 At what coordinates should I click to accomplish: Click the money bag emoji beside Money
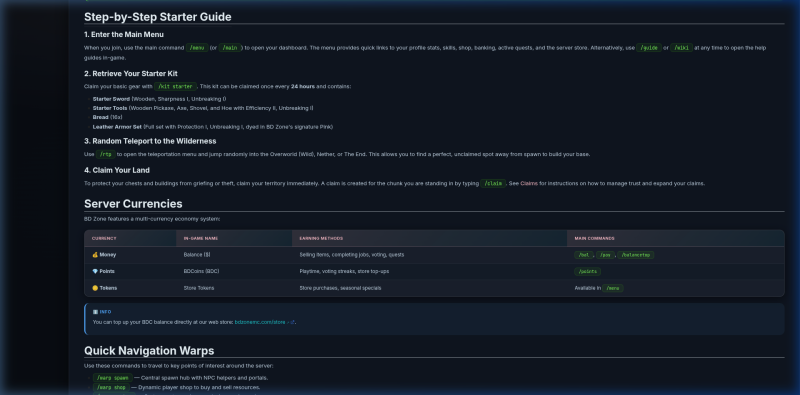click(x=95, y=255)
